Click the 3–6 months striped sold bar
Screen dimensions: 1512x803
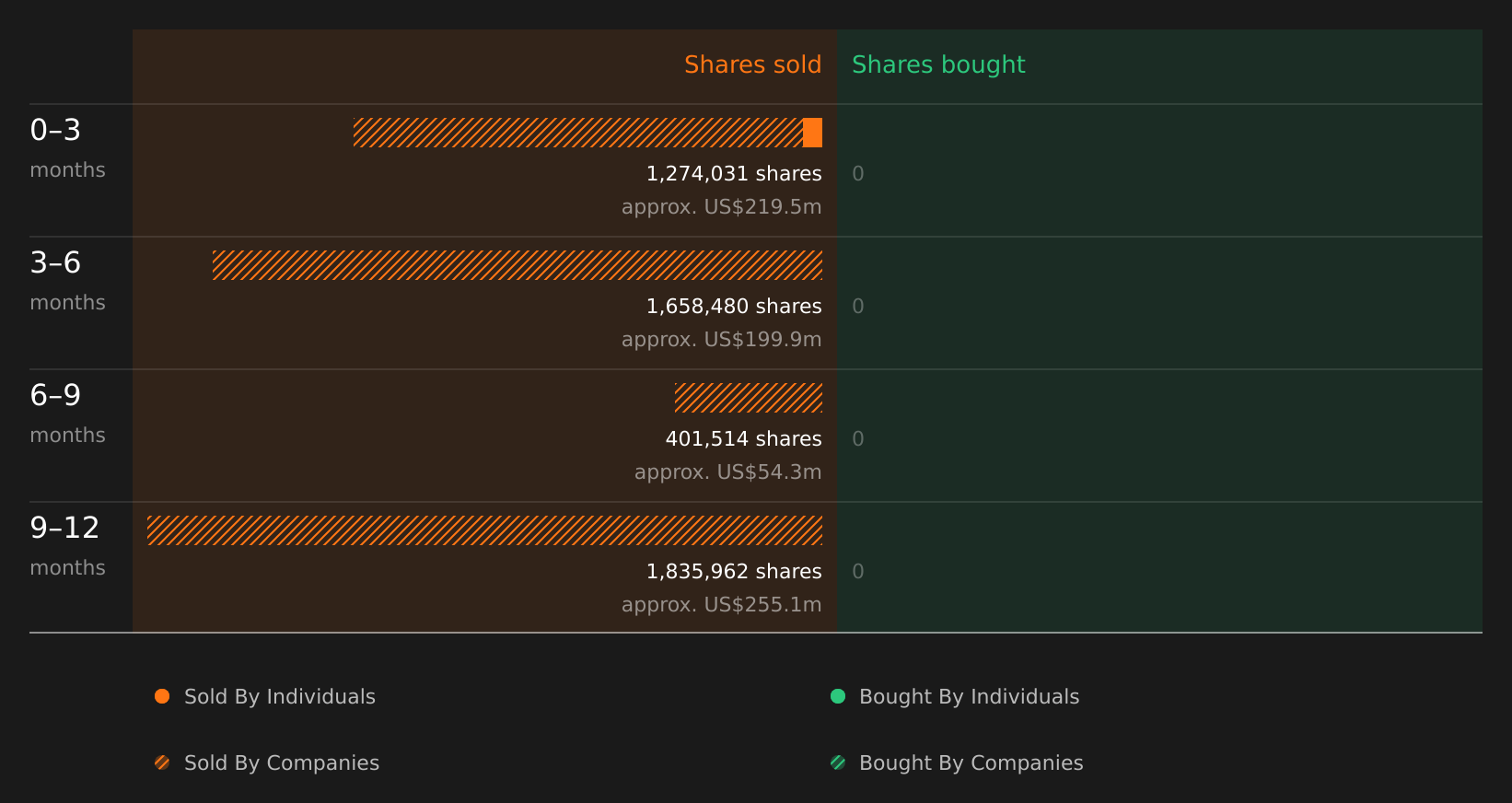pyautogui.click(x=518, y=265)
